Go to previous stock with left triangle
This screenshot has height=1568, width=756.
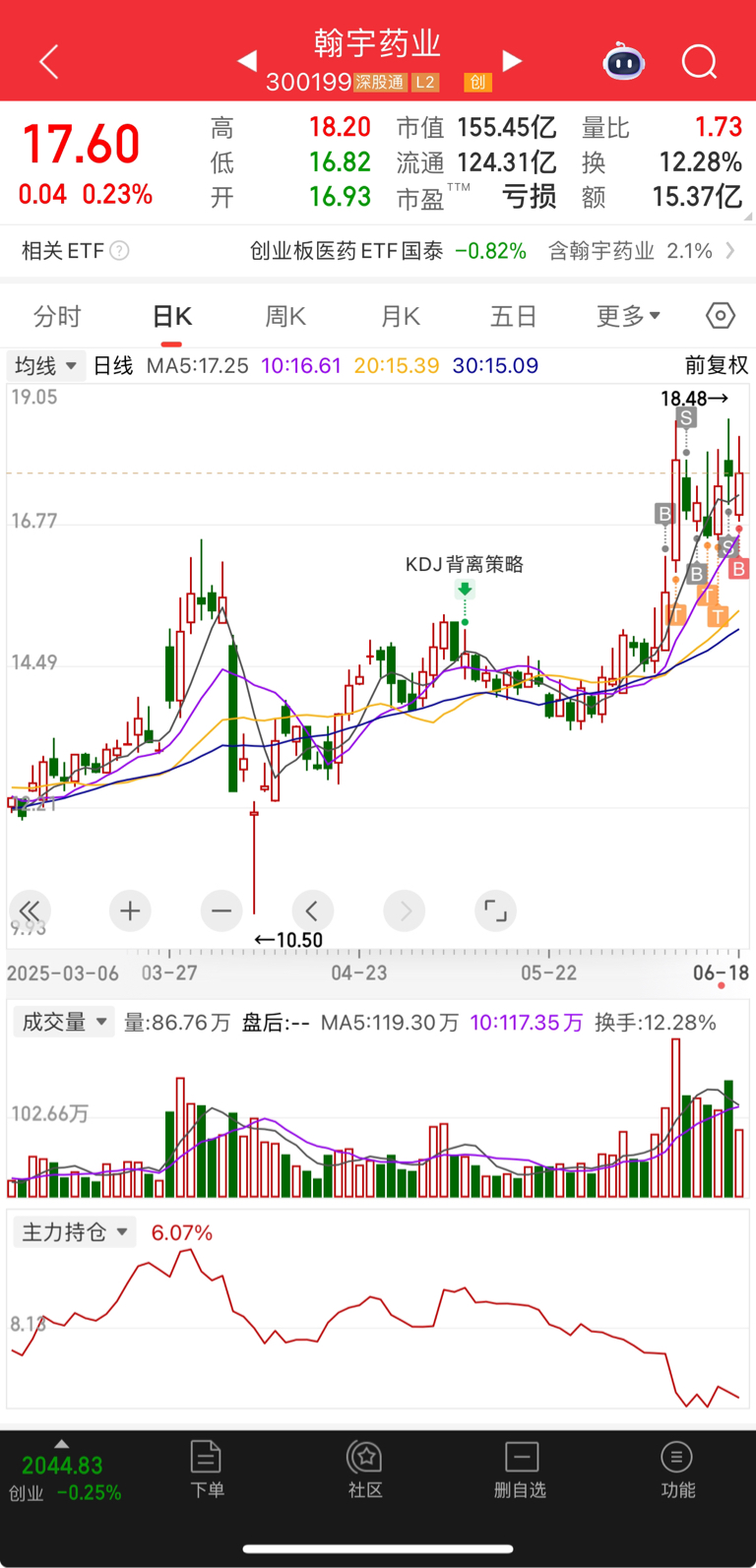tap(247, 61)
